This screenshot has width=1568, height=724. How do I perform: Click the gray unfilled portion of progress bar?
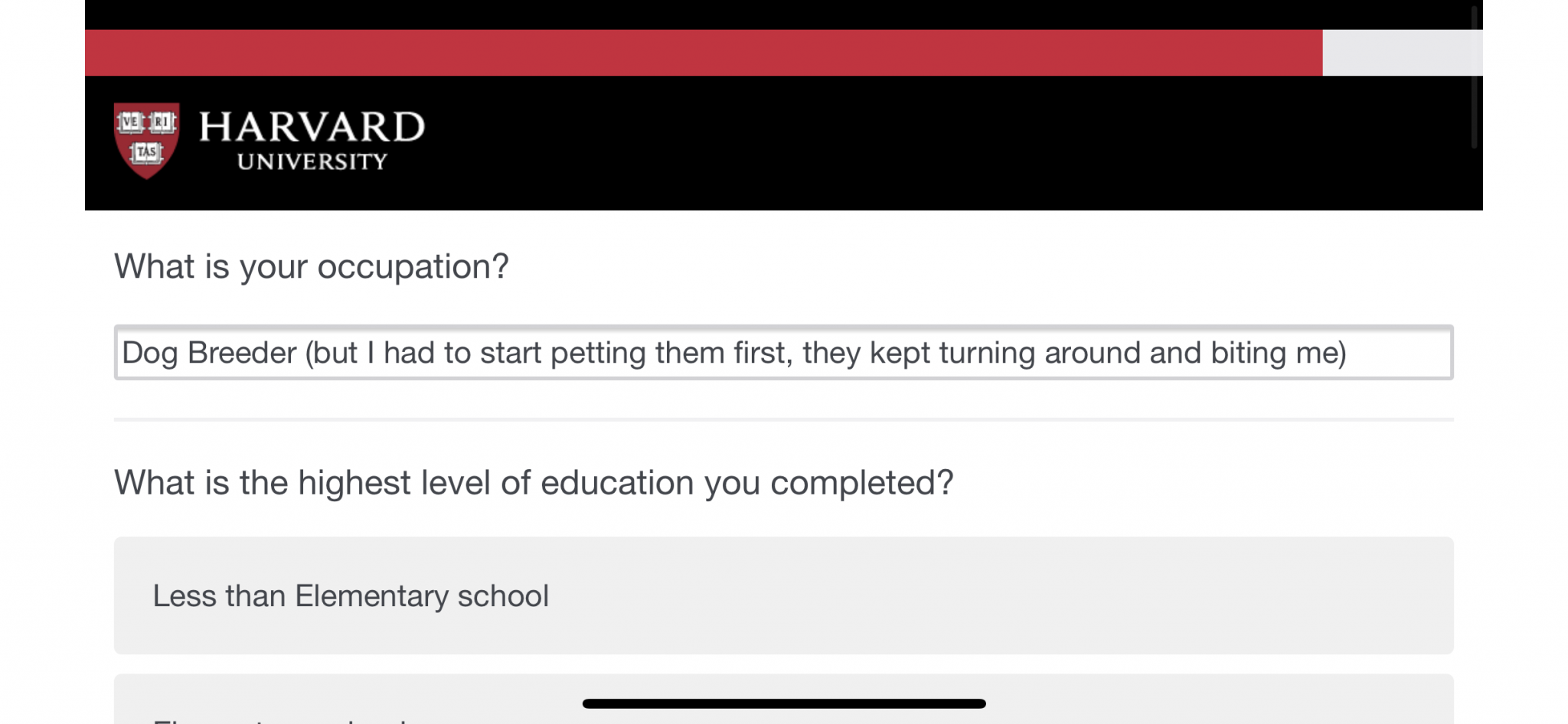[x=1403, y=53]
